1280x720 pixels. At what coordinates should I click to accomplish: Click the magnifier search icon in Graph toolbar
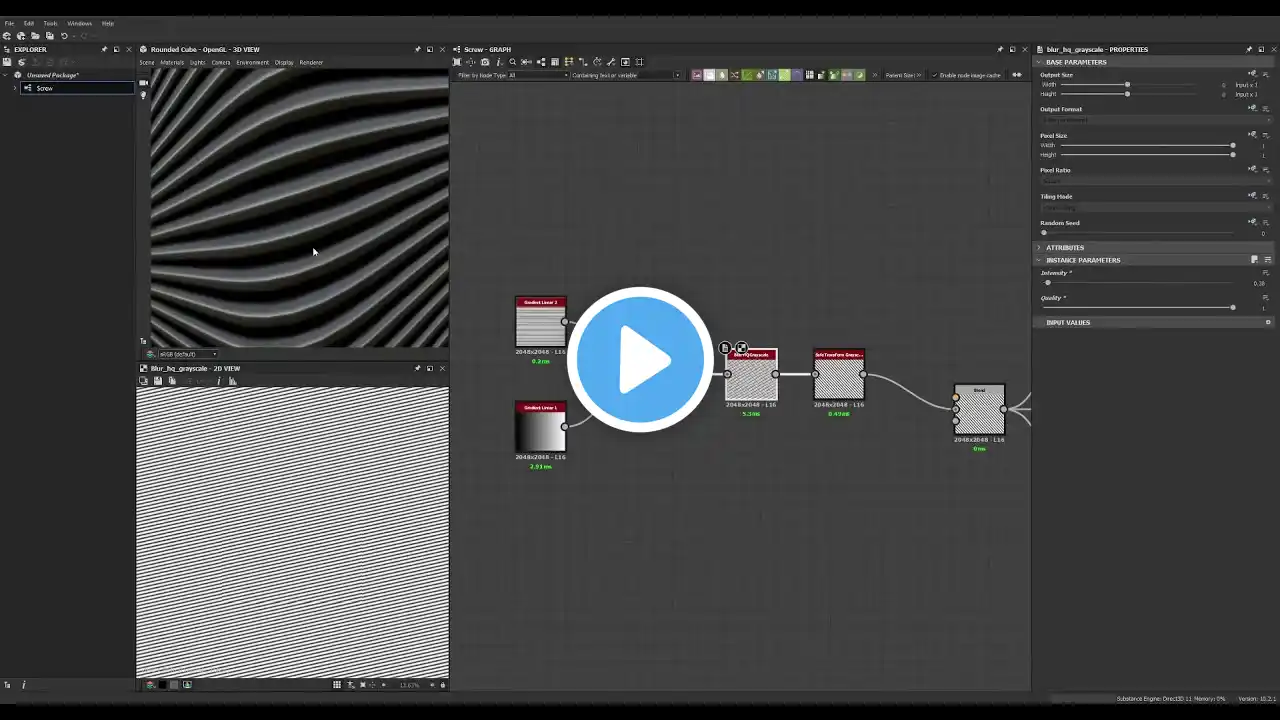pyautogui.click(x=513, y=62)
